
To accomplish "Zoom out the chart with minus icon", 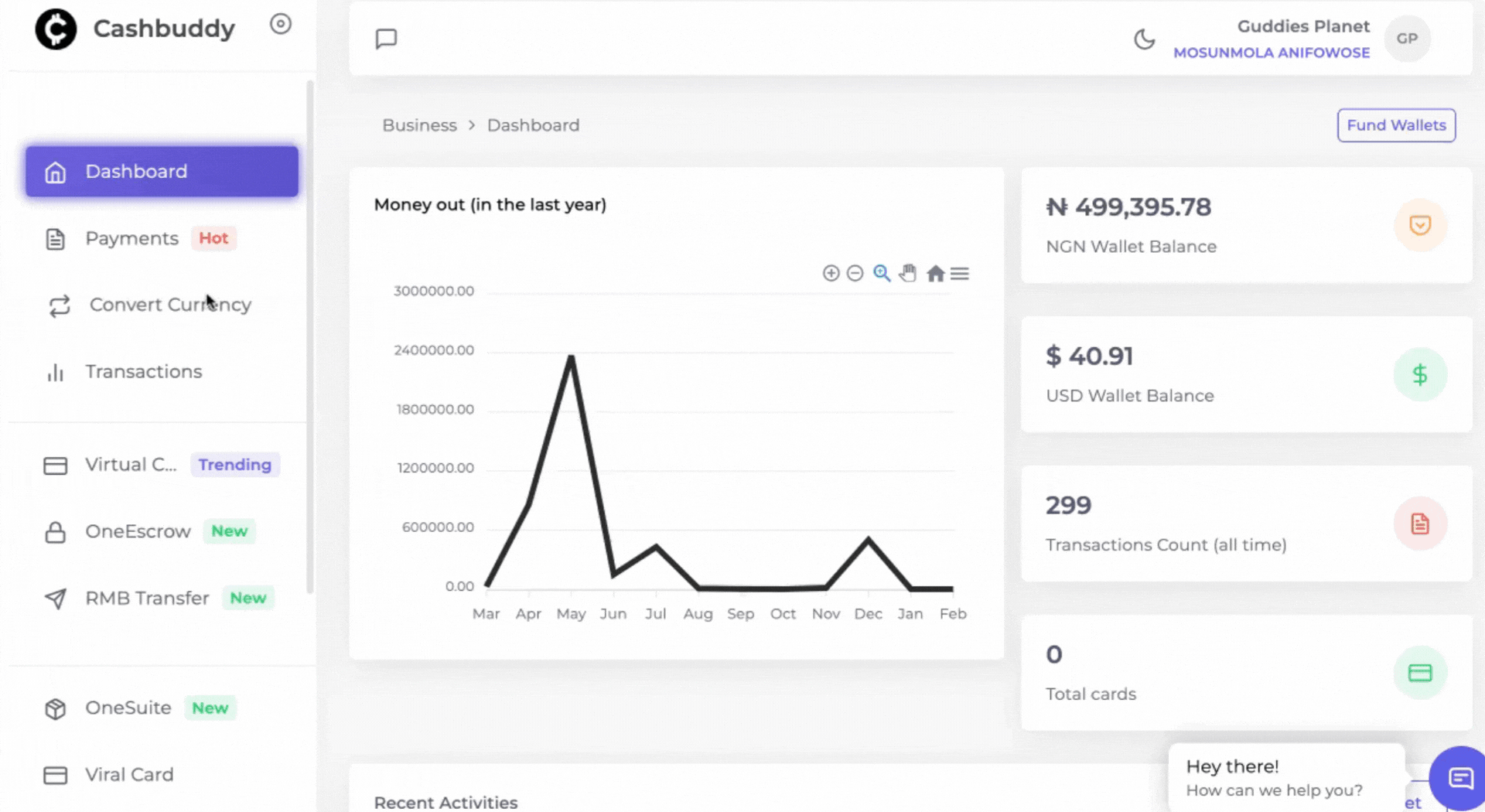I will coord(855,273).
